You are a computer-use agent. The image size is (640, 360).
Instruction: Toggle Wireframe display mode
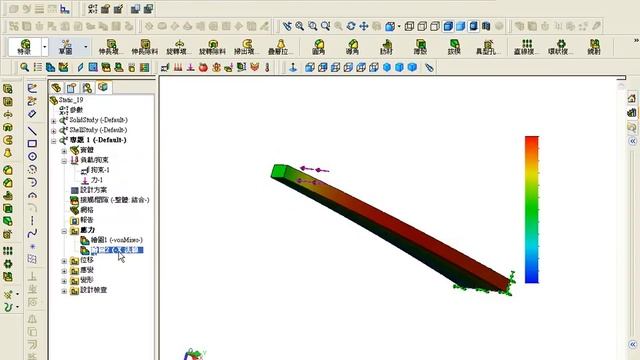[x=409, y=26]
